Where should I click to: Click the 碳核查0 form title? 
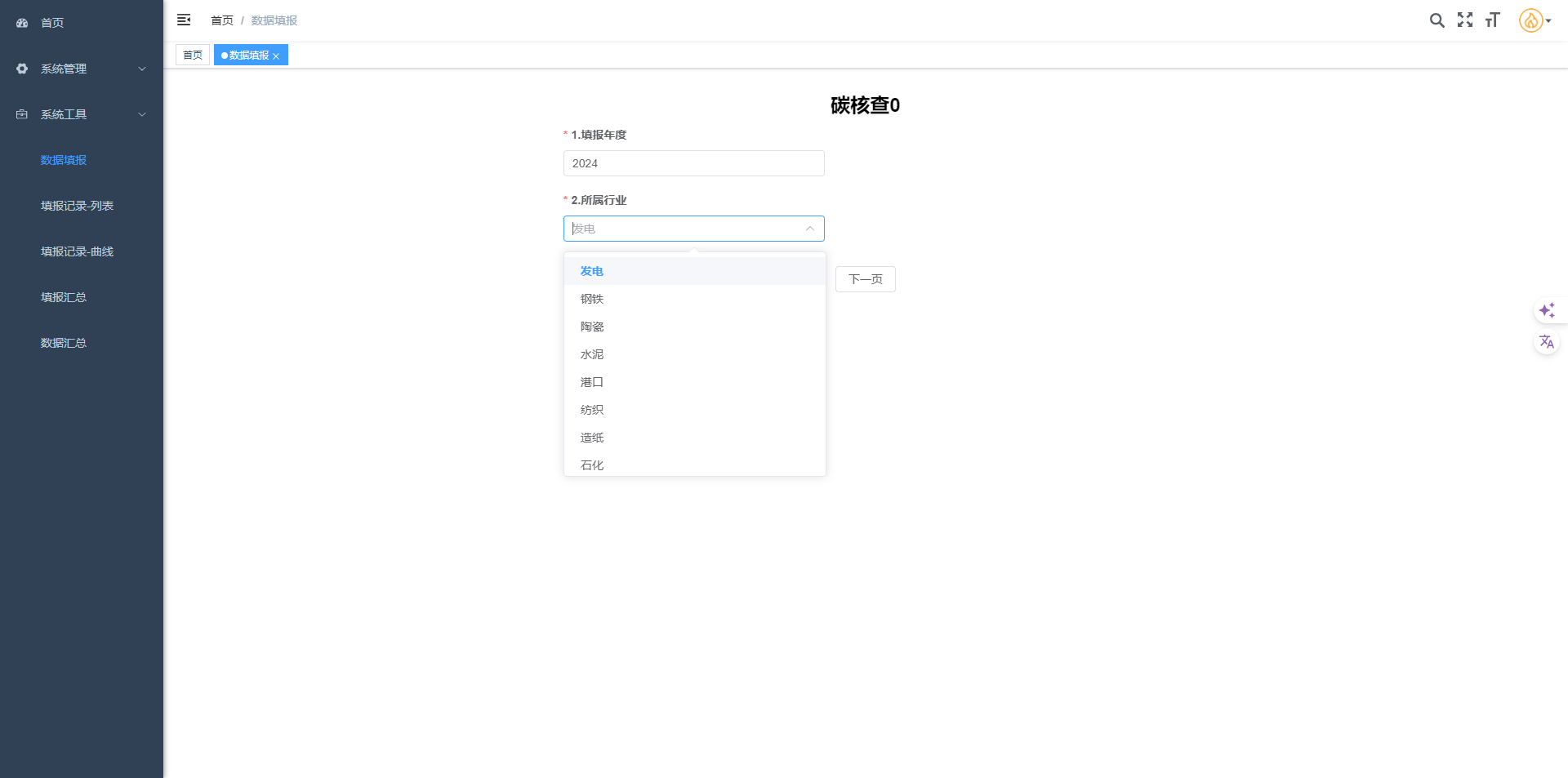pos(865,105)
